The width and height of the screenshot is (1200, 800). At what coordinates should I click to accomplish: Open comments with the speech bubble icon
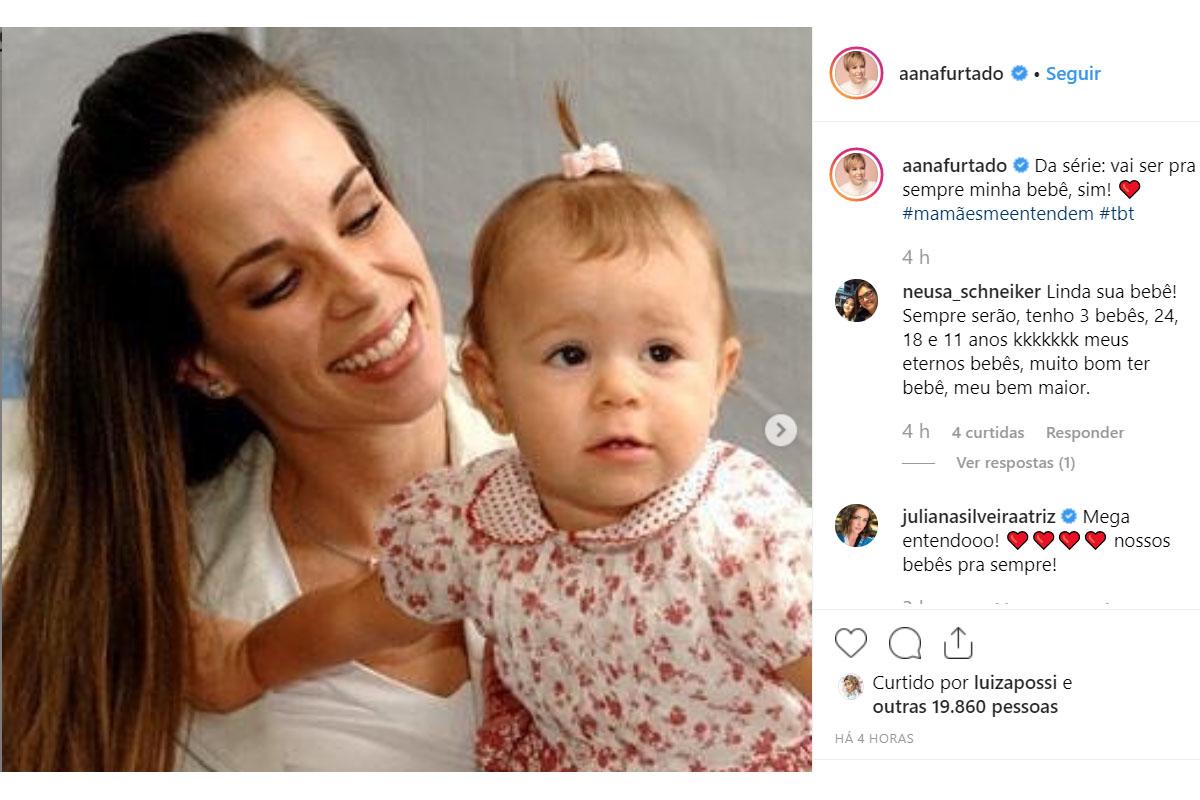(905, 643)
